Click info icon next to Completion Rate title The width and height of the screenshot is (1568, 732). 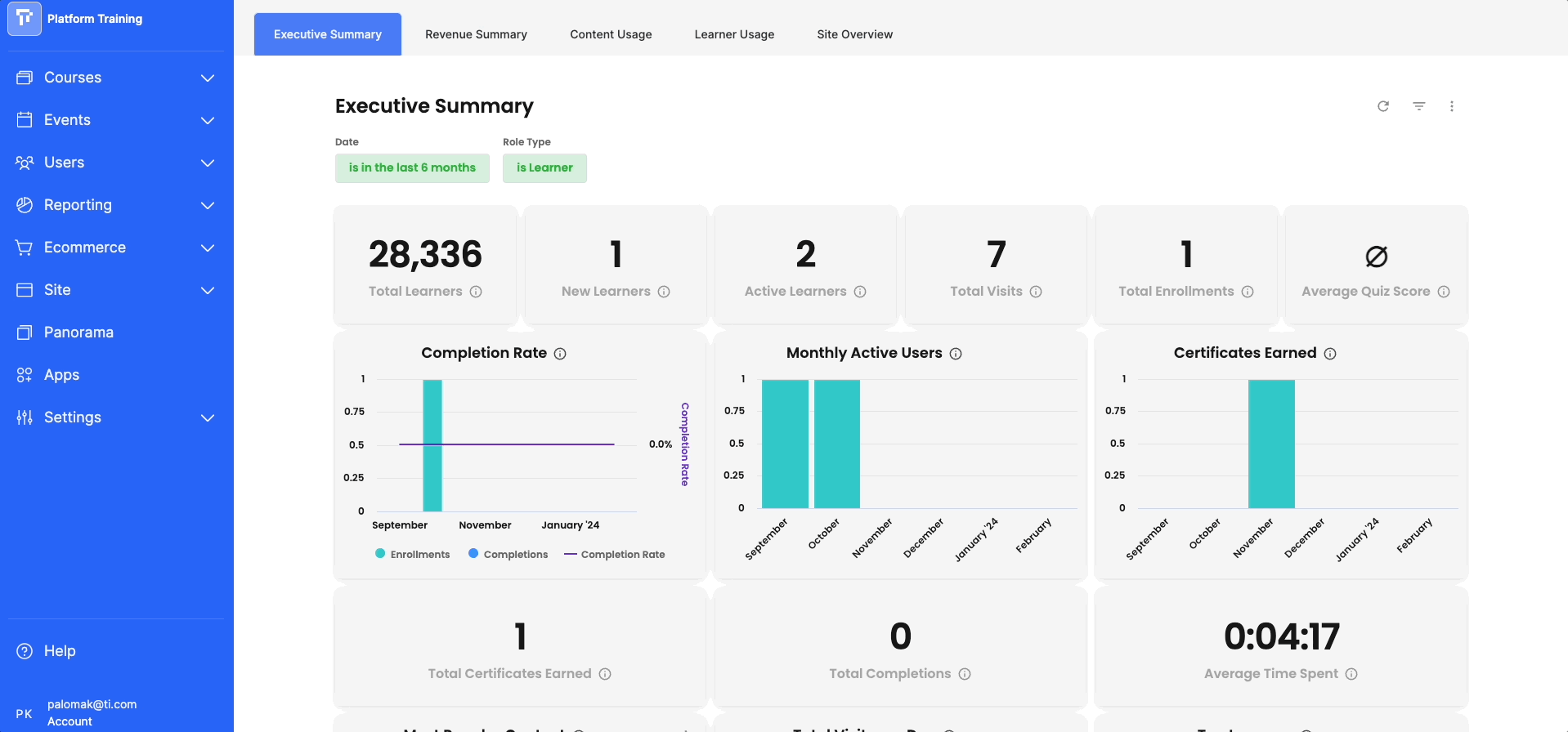coord(560,354)
